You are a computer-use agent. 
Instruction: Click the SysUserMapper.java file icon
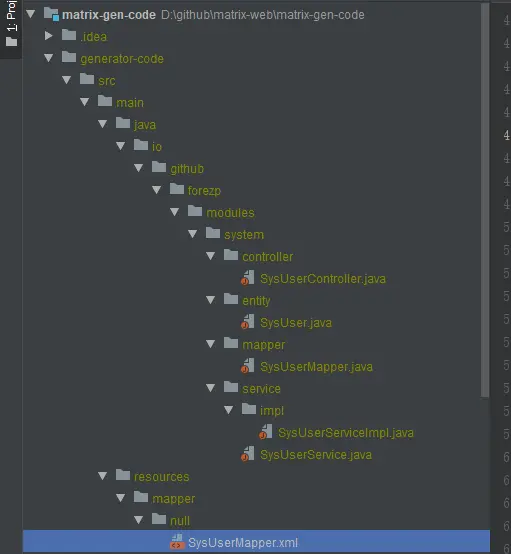coord(248,366)
